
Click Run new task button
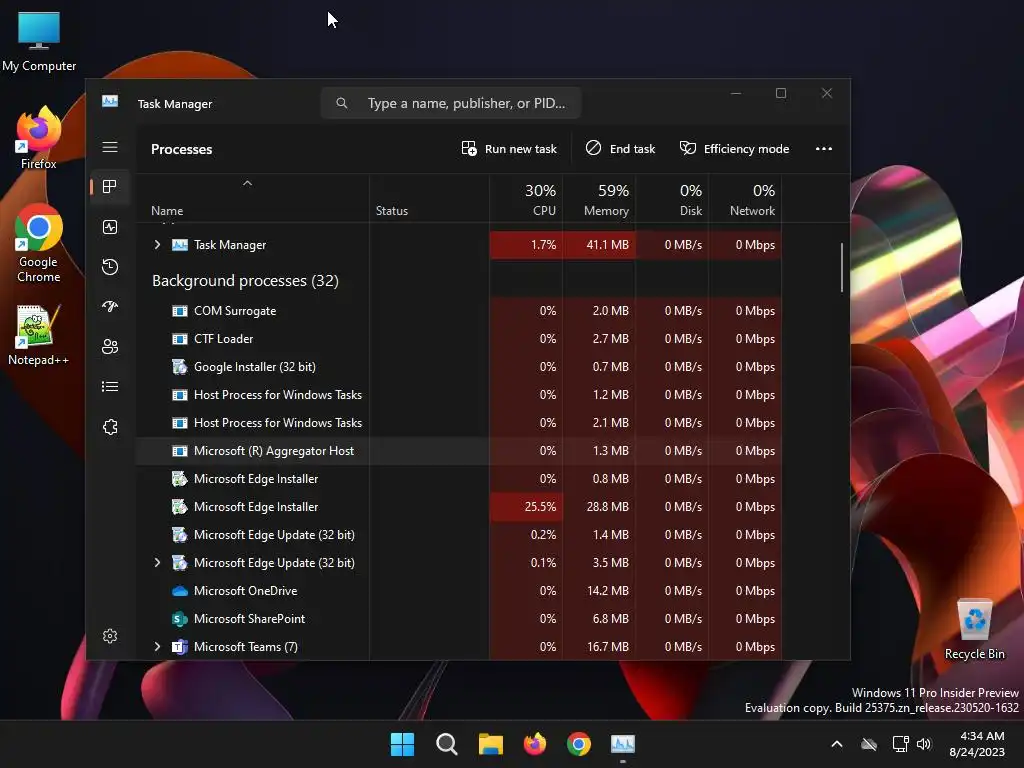[x=509, y=149]
